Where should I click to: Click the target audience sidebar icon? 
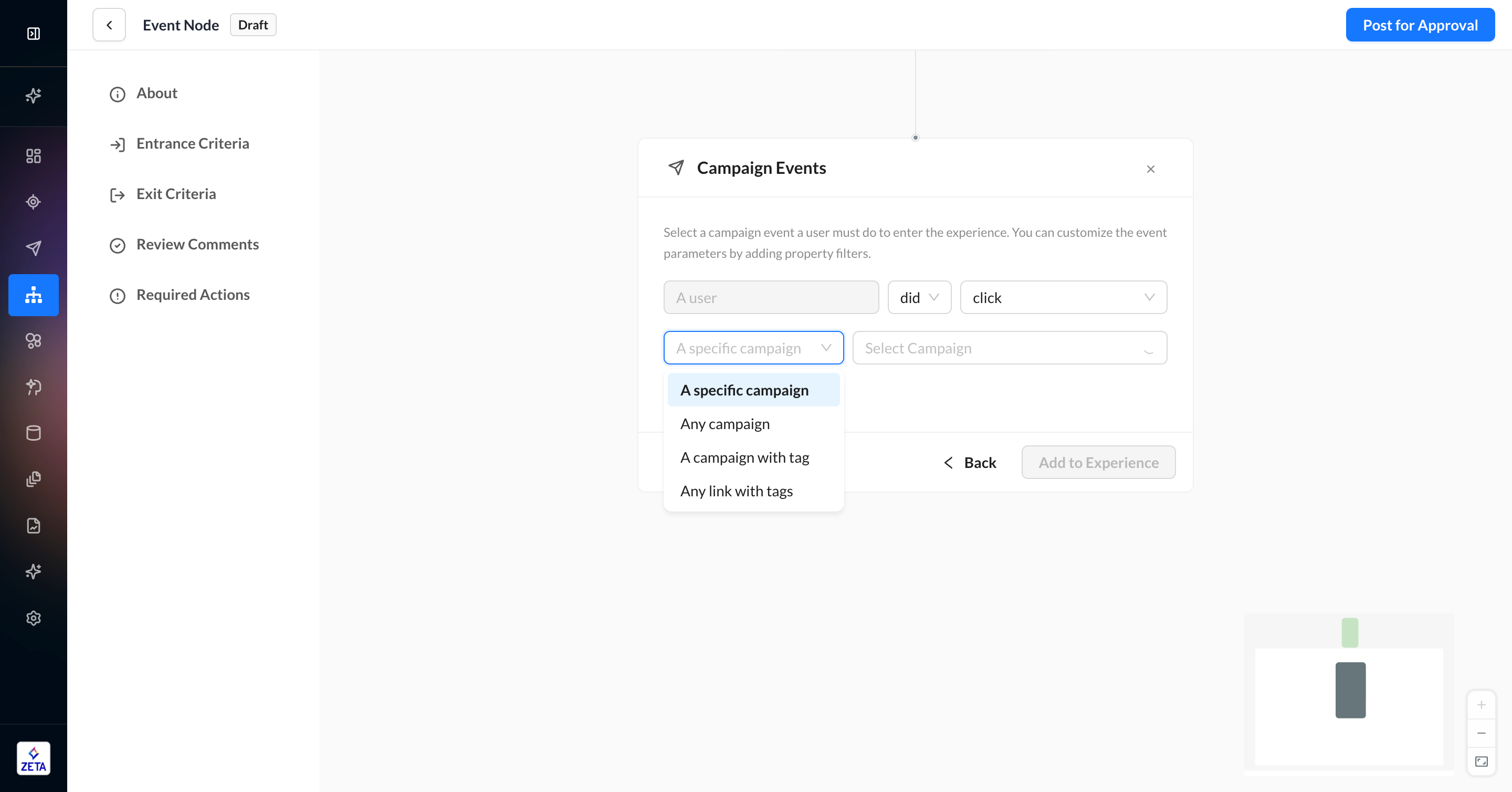pyautogui.click(x=34, y=202)
